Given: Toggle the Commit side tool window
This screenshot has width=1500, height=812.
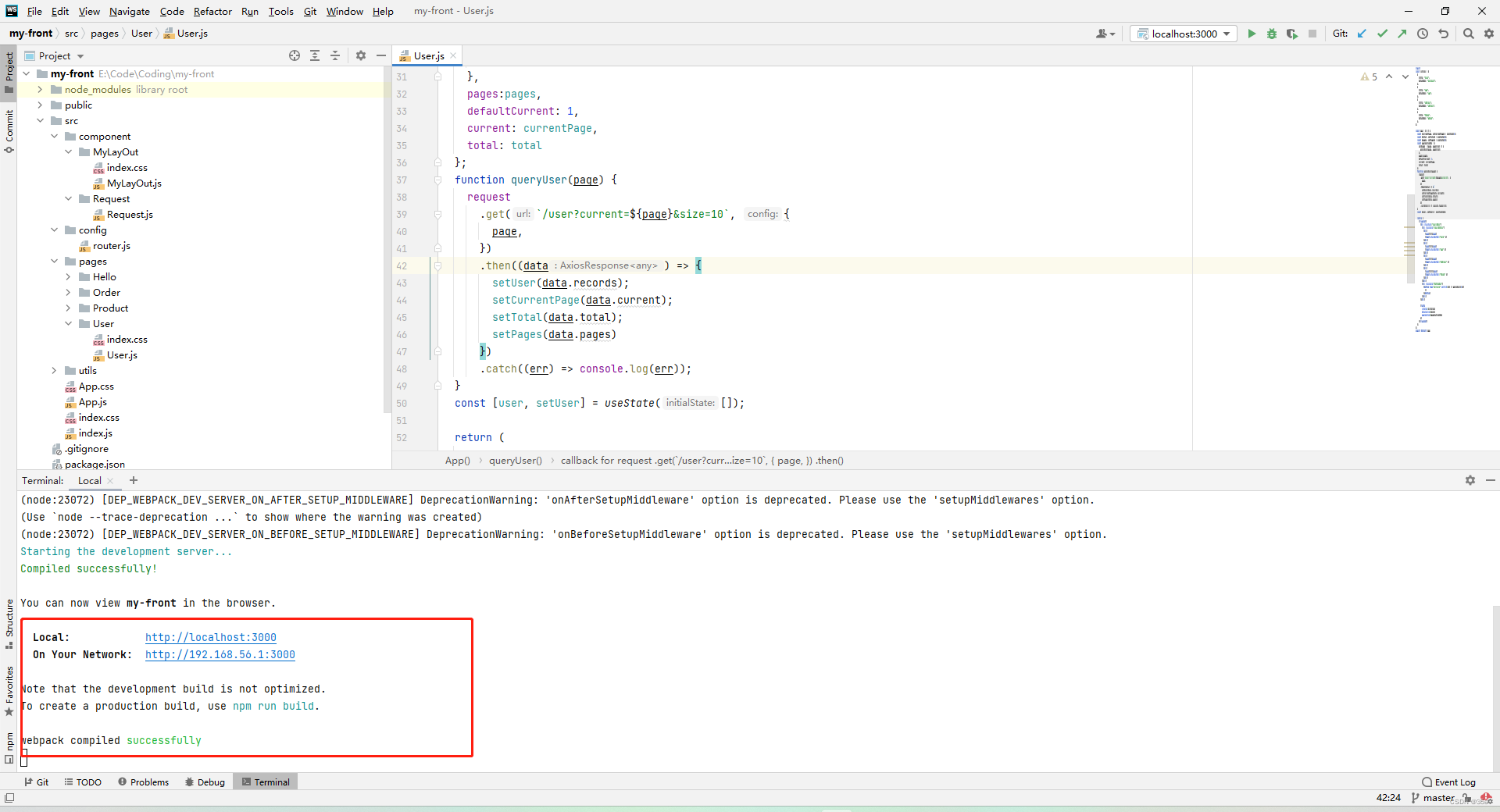Looking at the screenshot, I should tap(9, 131).
